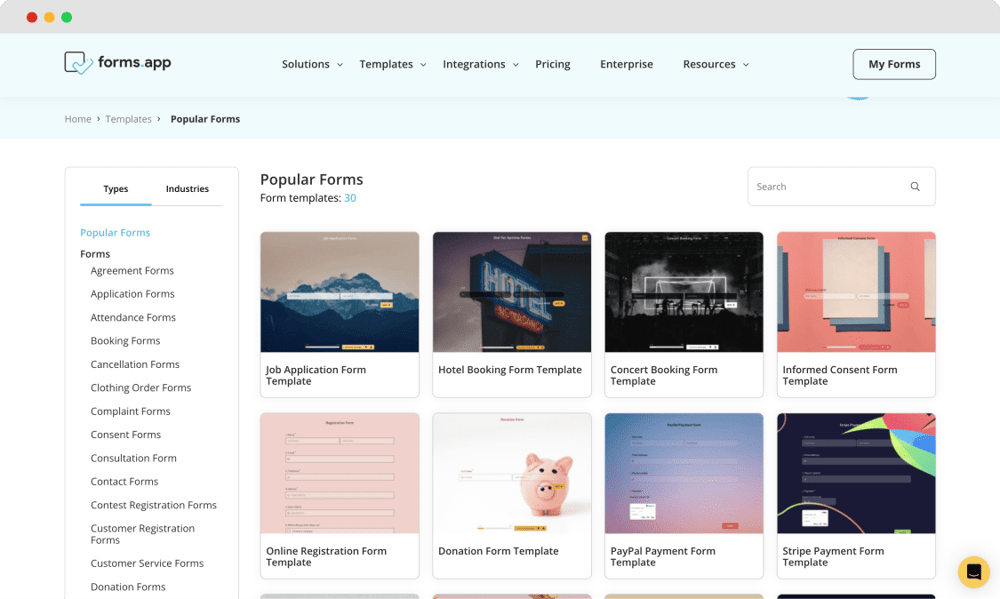Go to Home in the breadcrumb
Image resolution: width=1000 pixels, height=599 pixels.
click(x=78, y=119)
